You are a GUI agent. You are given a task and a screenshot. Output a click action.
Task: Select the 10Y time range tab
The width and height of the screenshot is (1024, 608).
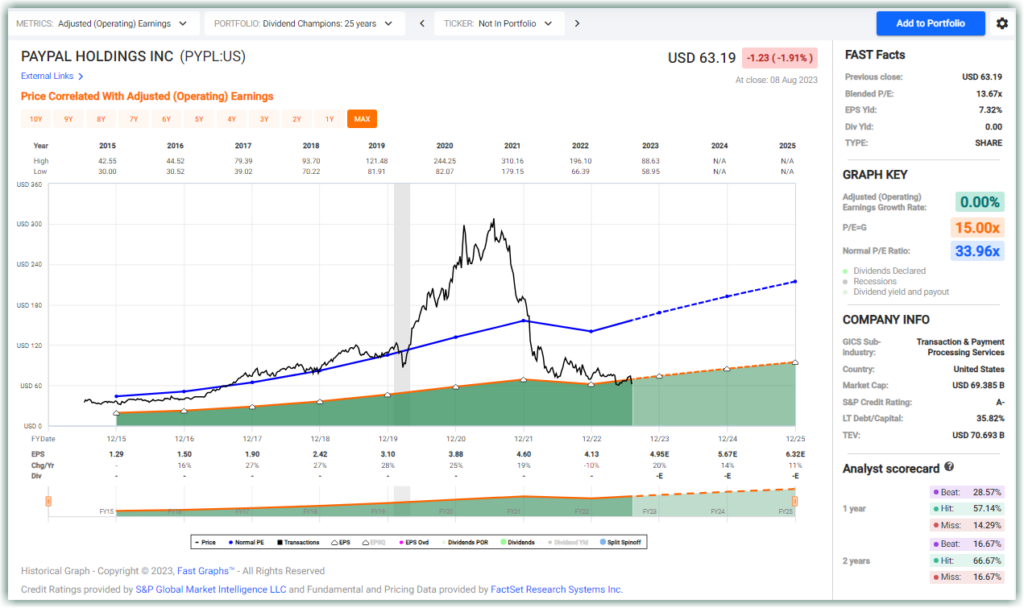click(x=36, y=119)
